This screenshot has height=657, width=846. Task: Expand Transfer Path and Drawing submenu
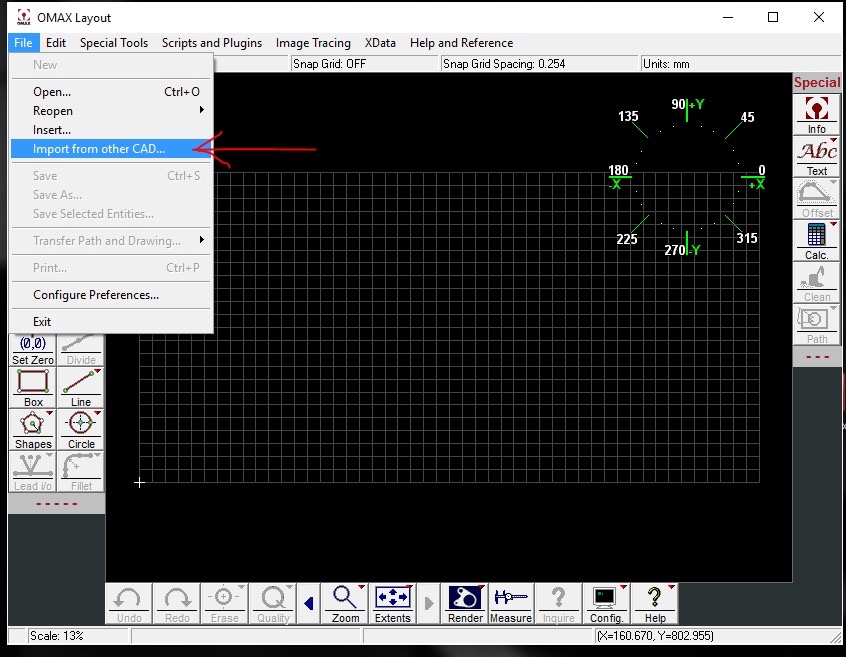point(112,241)
